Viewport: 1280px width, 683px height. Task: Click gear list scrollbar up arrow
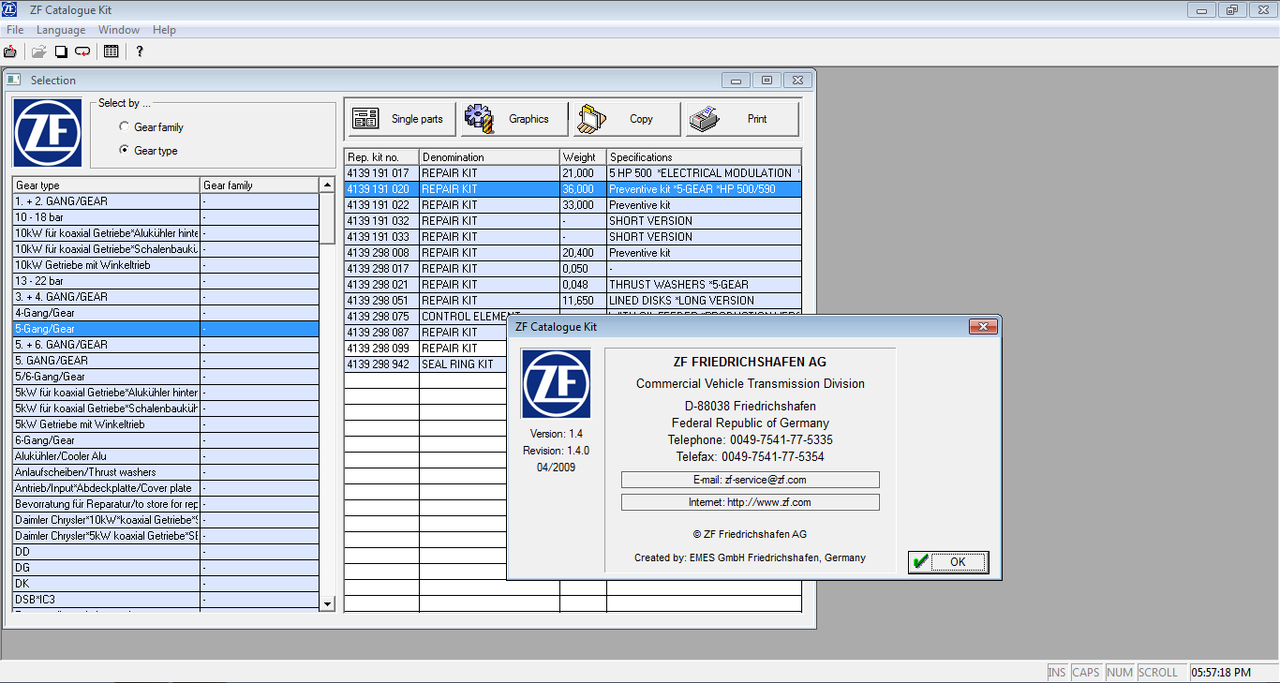(327, 185)
